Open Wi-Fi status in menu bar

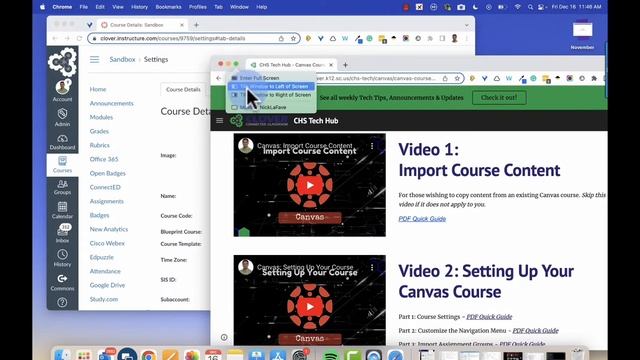518,7
